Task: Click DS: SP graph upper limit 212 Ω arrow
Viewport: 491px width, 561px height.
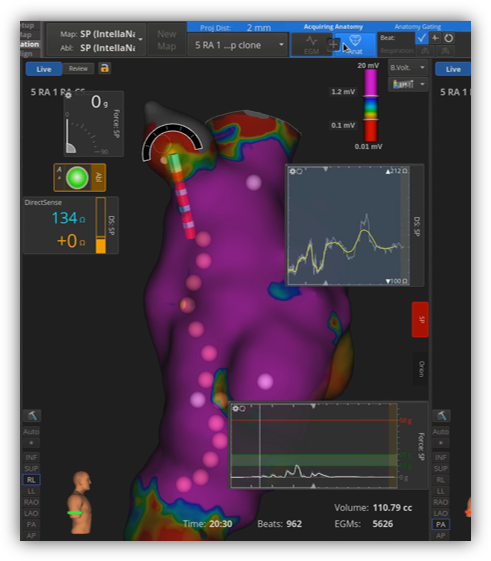Action: (388, 171)
